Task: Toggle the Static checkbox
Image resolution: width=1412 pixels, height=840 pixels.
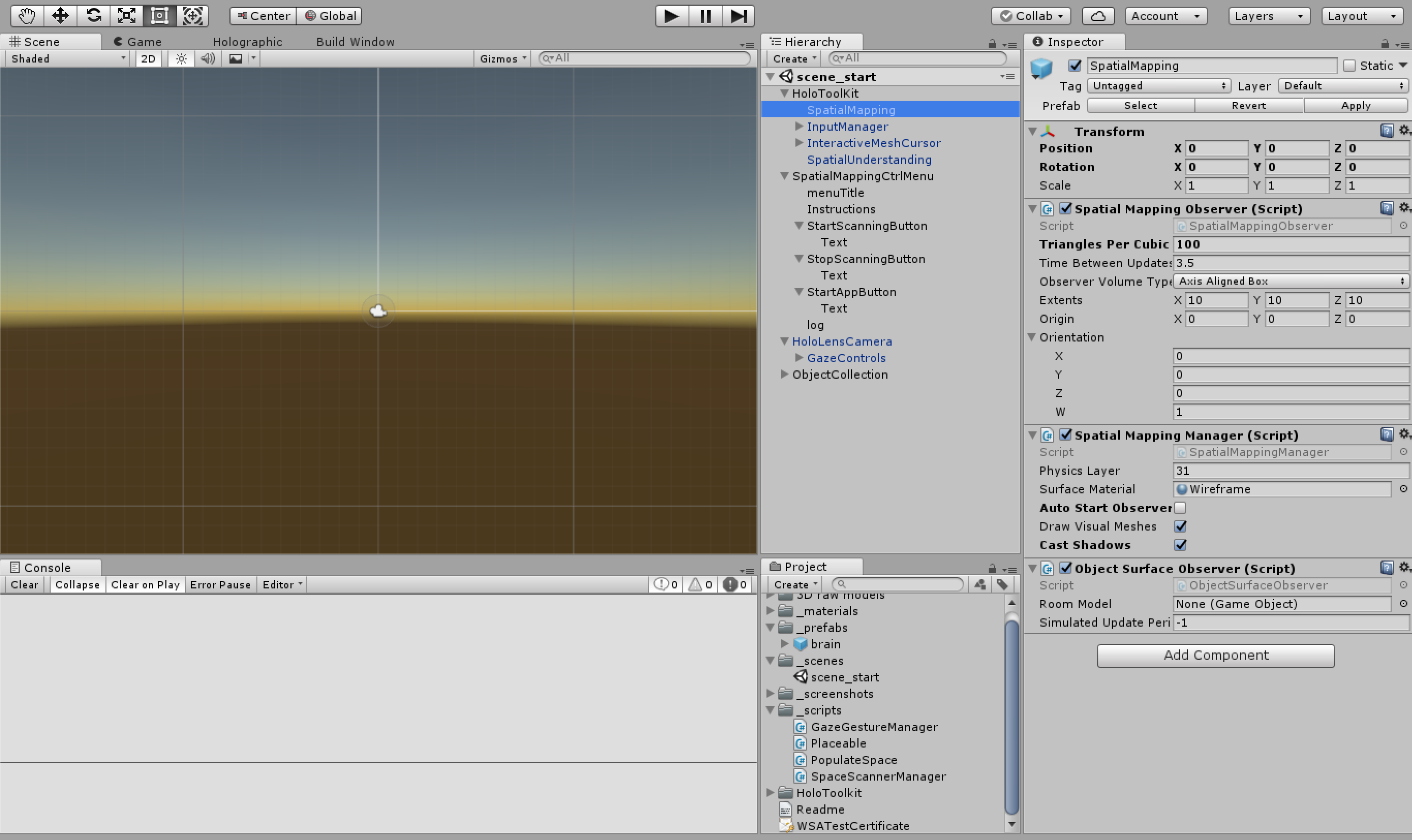Action: click(x=1350, y=66)
